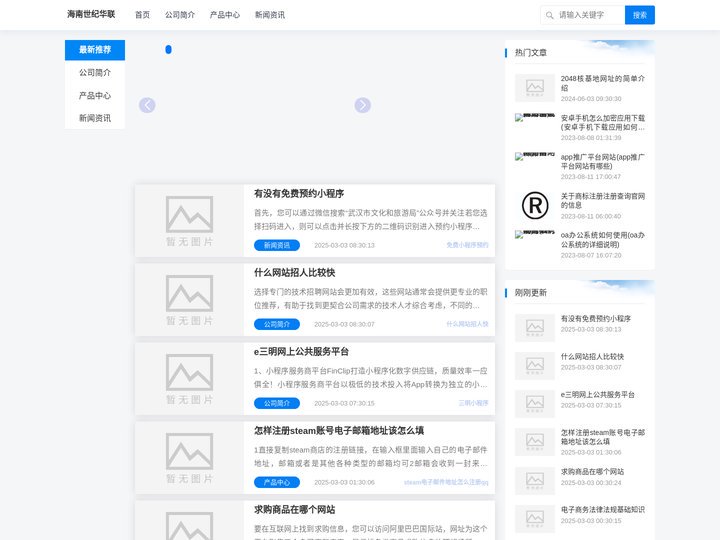
Task: Click 公司简介 tag on 什么网站招人比较快
Action: tap(277, 324)
